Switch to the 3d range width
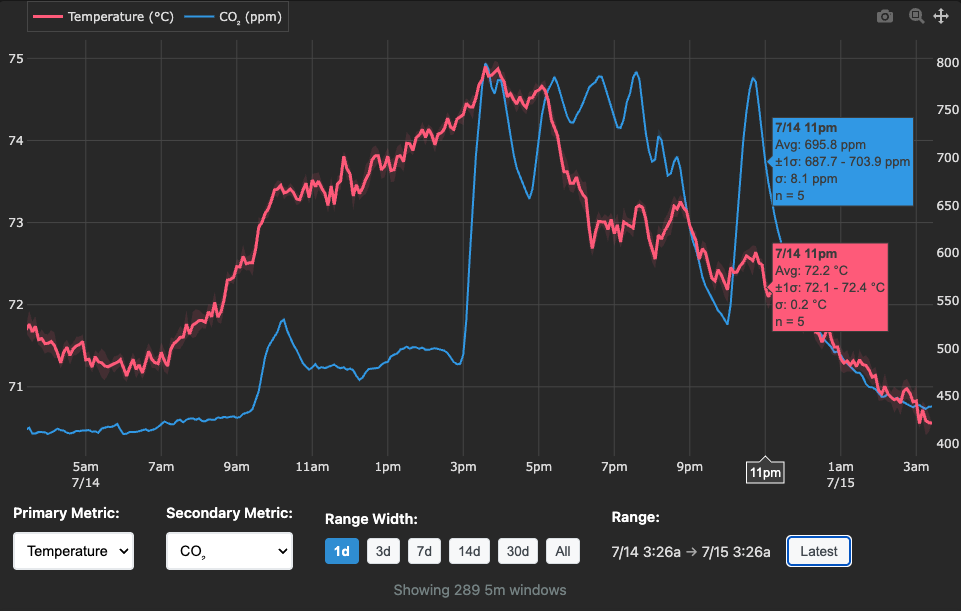Screen dimensions: 961x611 click(x=383, y=550)
